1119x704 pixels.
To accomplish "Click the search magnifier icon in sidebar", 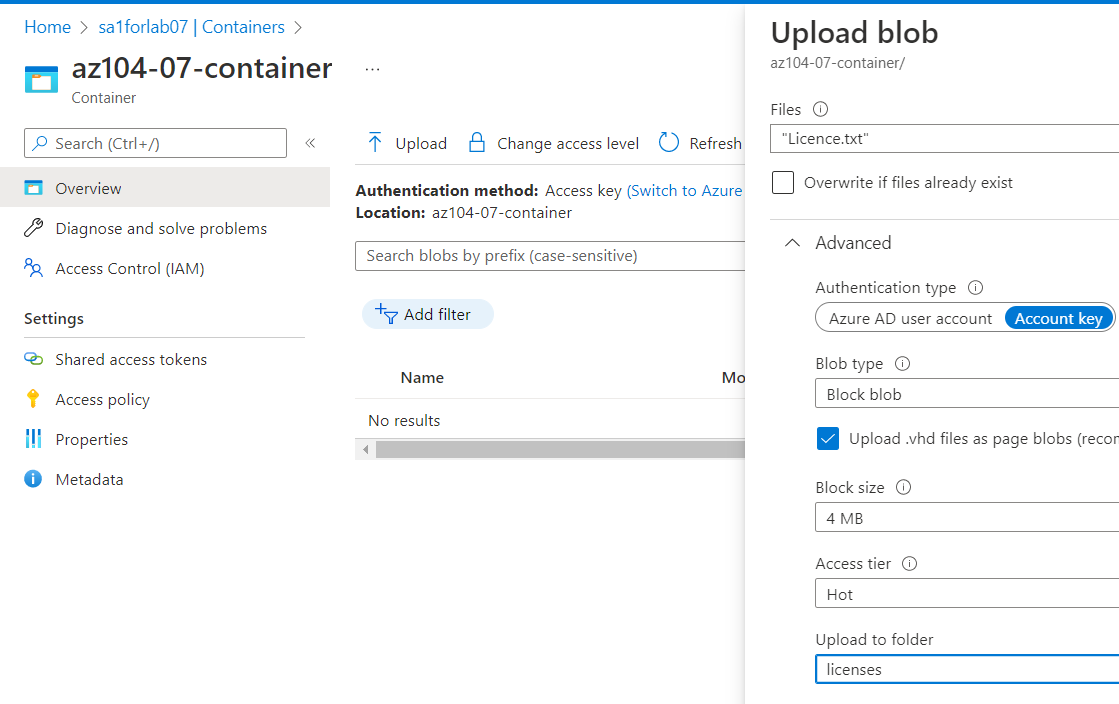I will click(x=41, y=143).
